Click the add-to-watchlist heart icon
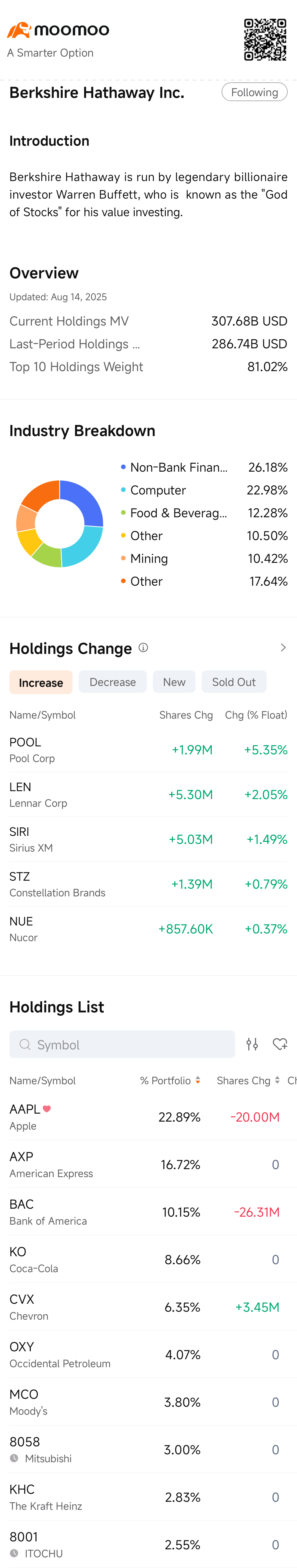Image resolution: width=297 pixels, height=1568 pixels. click(x=280, y=1044)
